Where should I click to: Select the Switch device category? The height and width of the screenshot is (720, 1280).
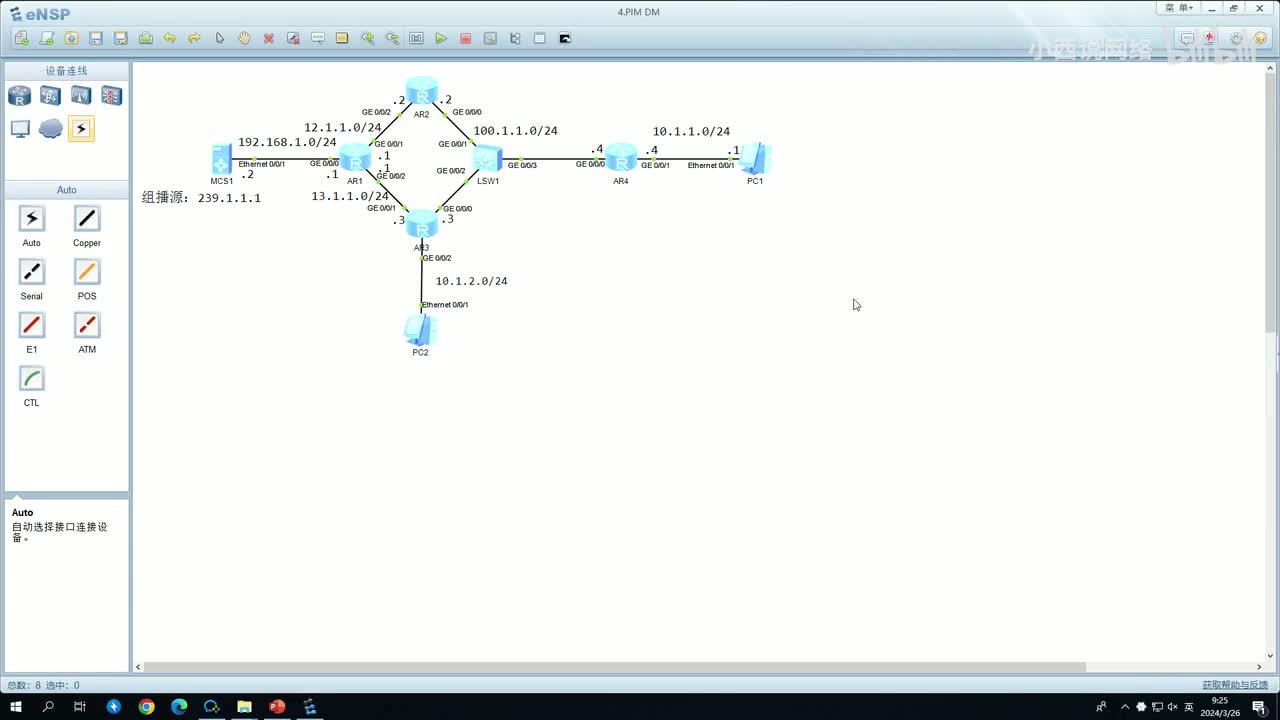tap(50, 96)
